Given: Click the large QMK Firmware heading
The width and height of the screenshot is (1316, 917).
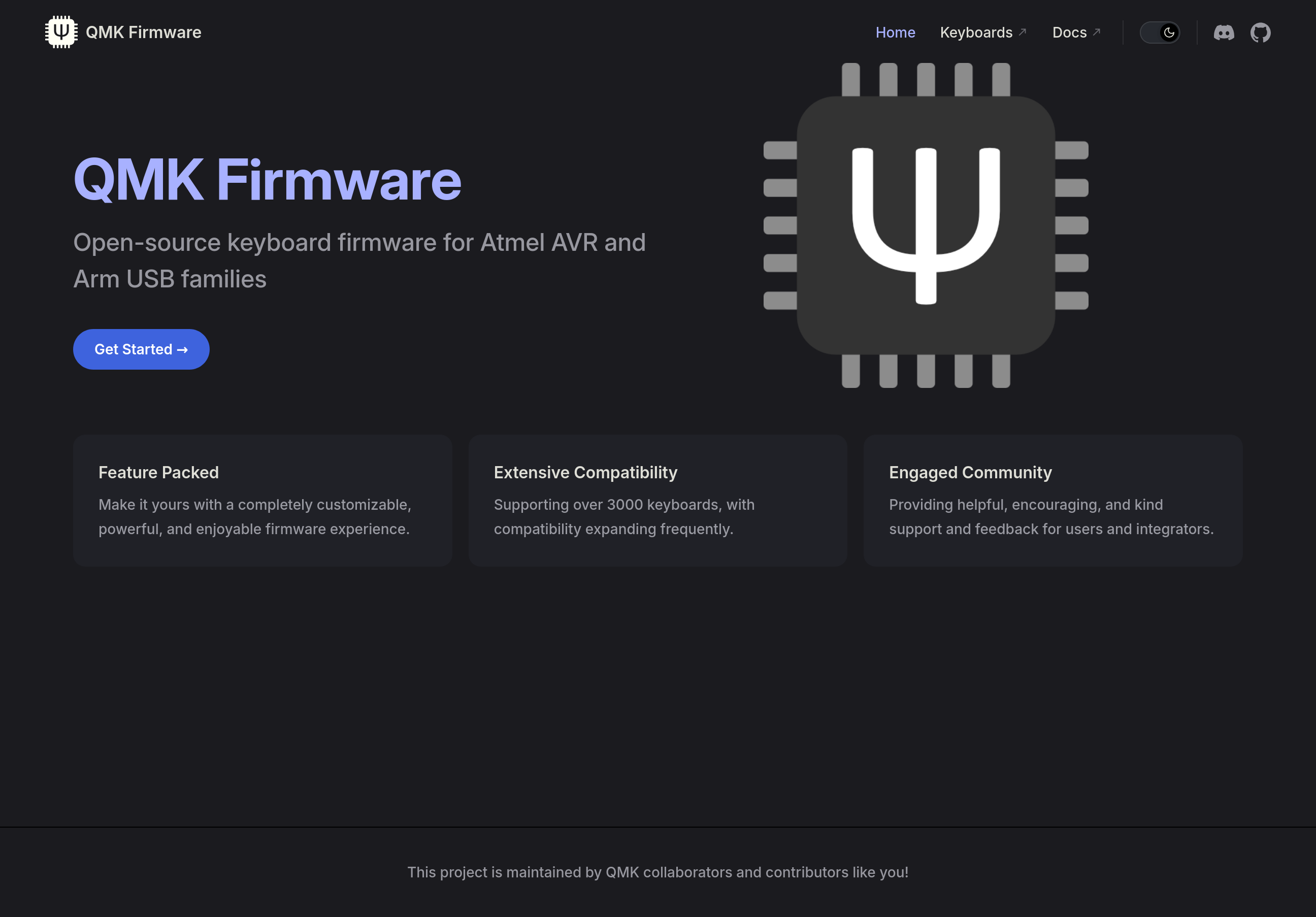Looking at the screenshot, I should pyautogui.click(x=267, y=180).
